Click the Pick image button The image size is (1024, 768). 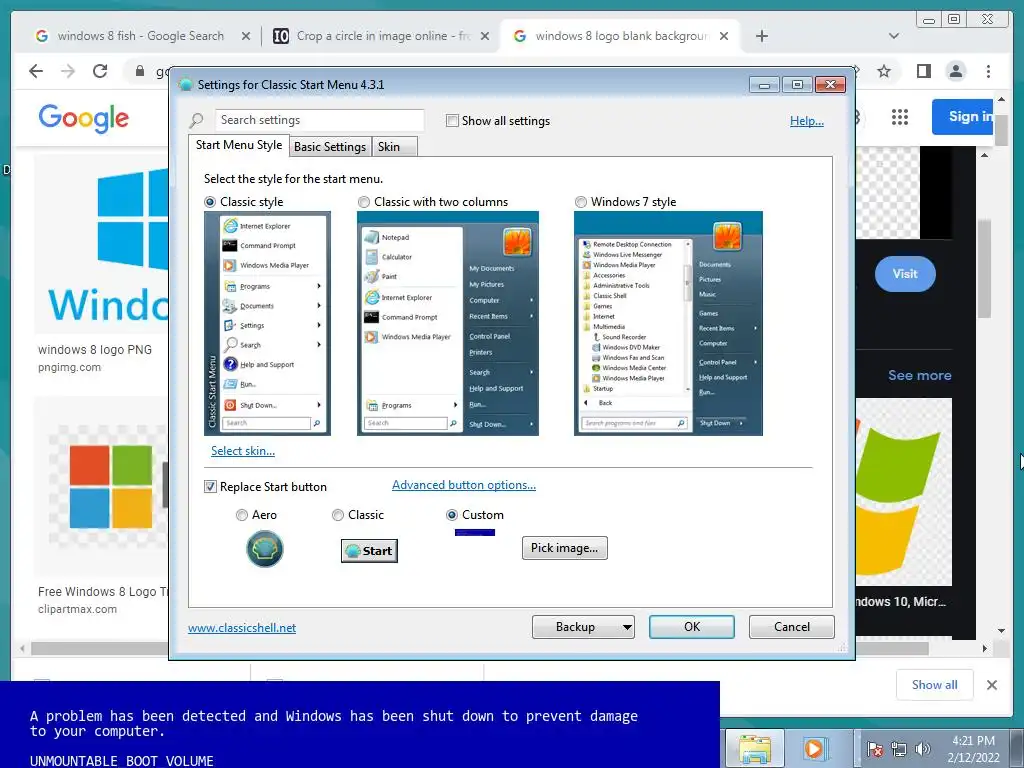565,548
